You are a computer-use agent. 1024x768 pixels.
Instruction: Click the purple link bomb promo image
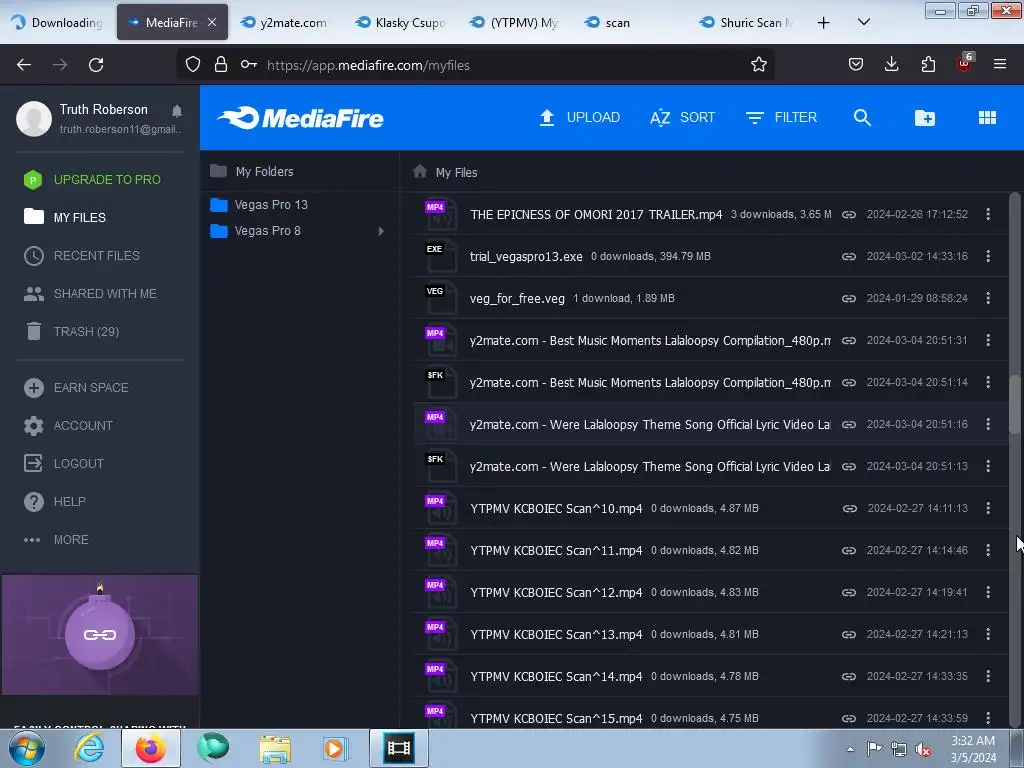tap(100, 635)
